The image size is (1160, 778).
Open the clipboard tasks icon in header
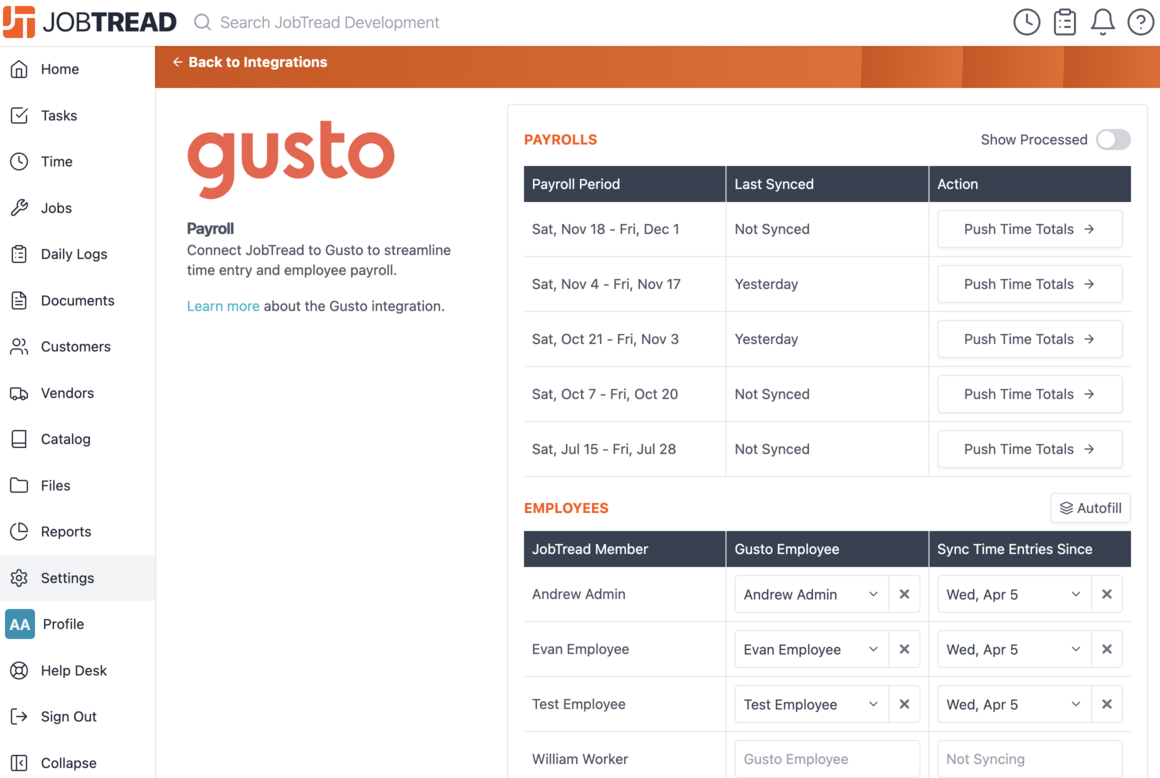(1065, 22)
